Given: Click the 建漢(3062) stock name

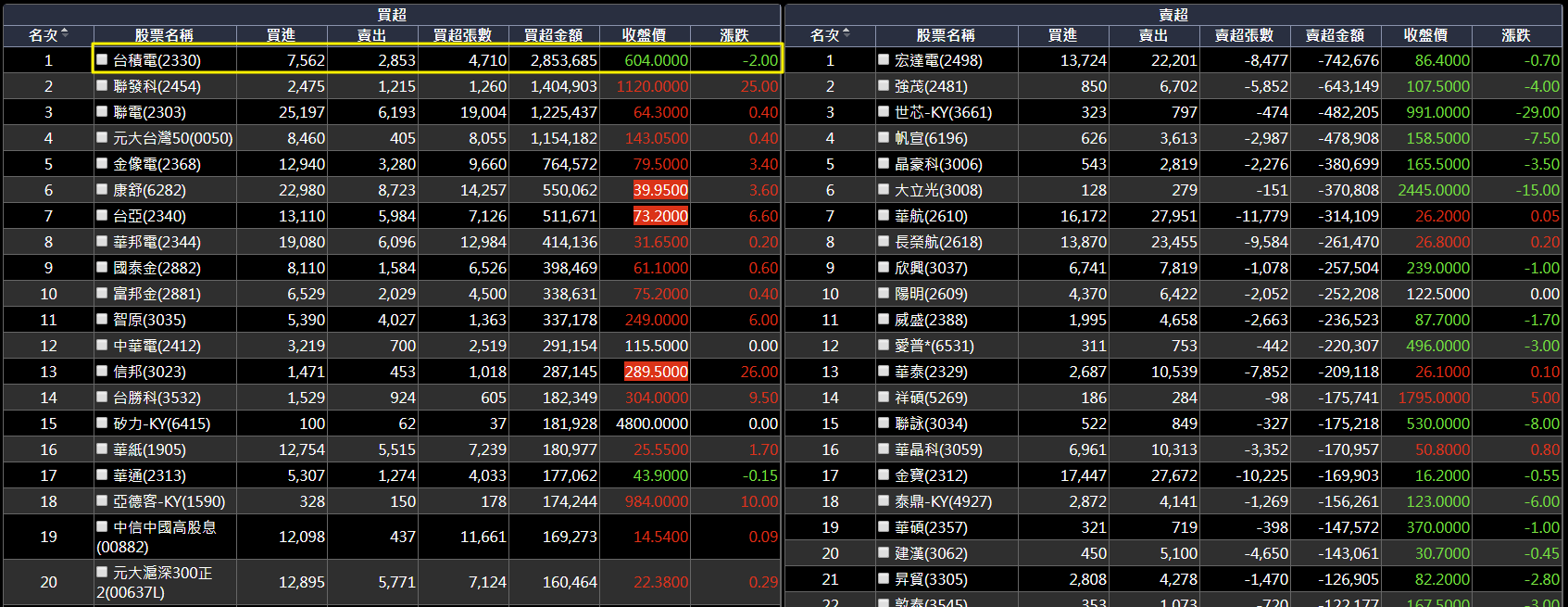Looking at the screenshot, I should (931, 553).
